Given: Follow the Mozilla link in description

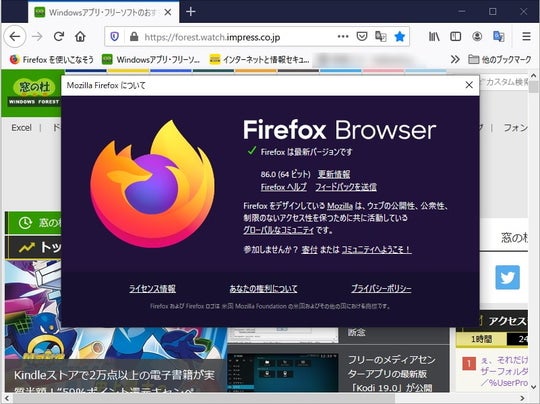Looking at the screenshot, I should pos(340,206).
